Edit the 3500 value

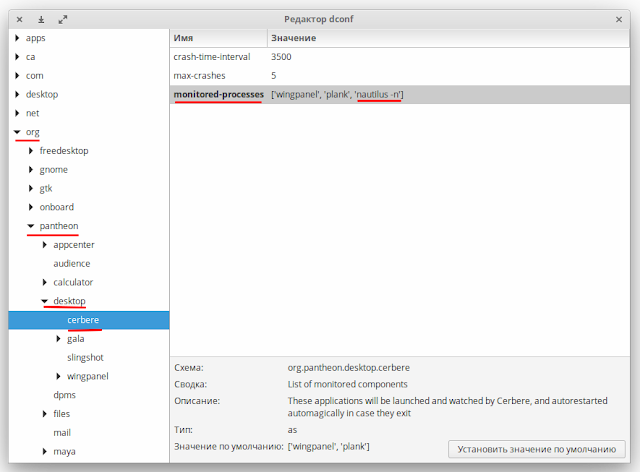(x=281, y=57)
